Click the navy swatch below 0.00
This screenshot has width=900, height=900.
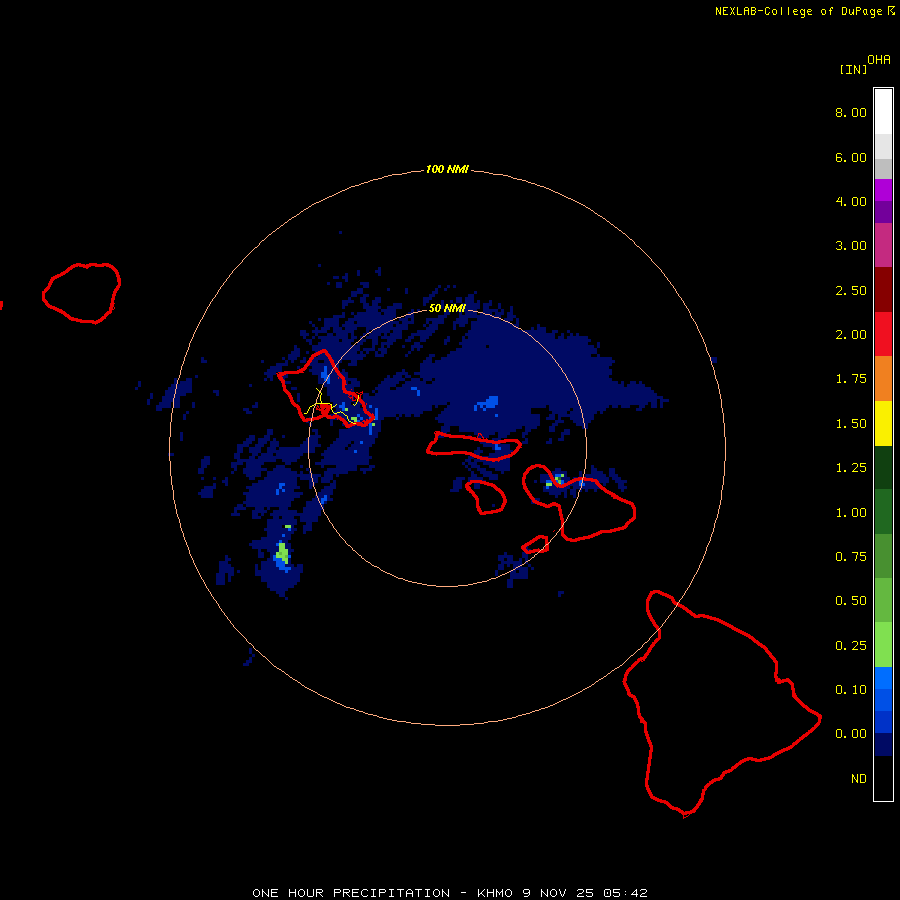(x=883, y=744)
